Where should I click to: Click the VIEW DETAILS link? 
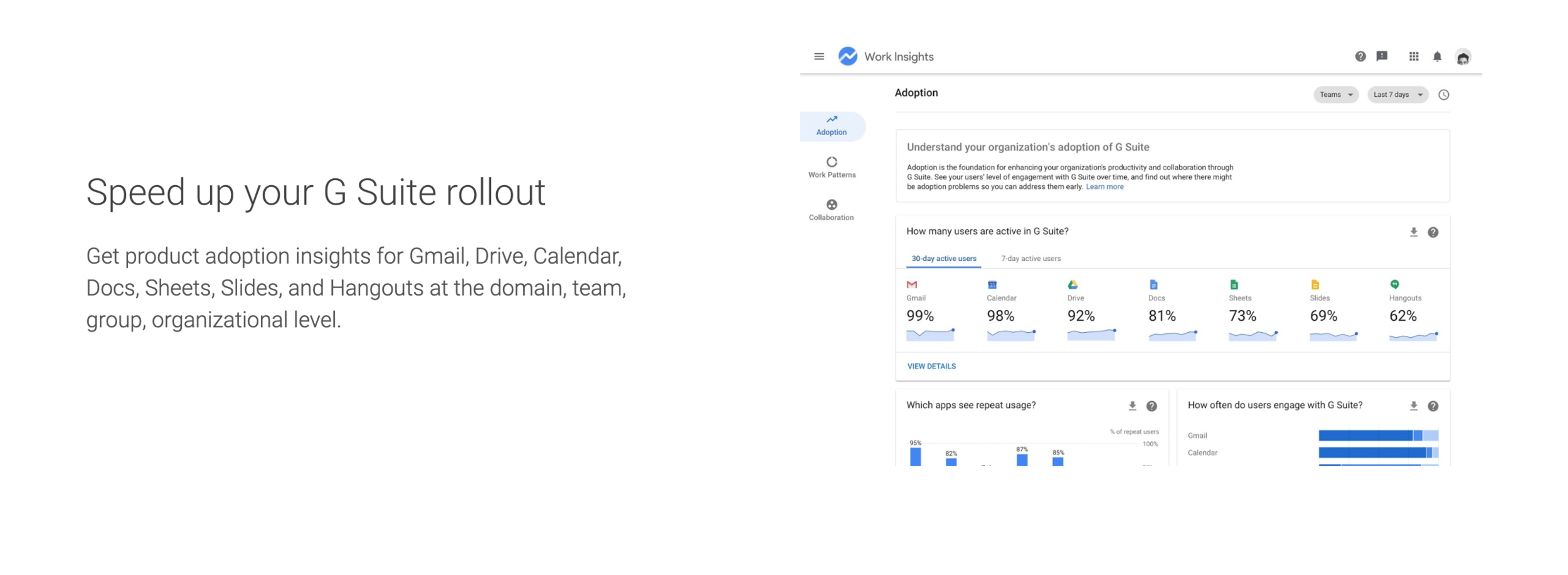931,367
